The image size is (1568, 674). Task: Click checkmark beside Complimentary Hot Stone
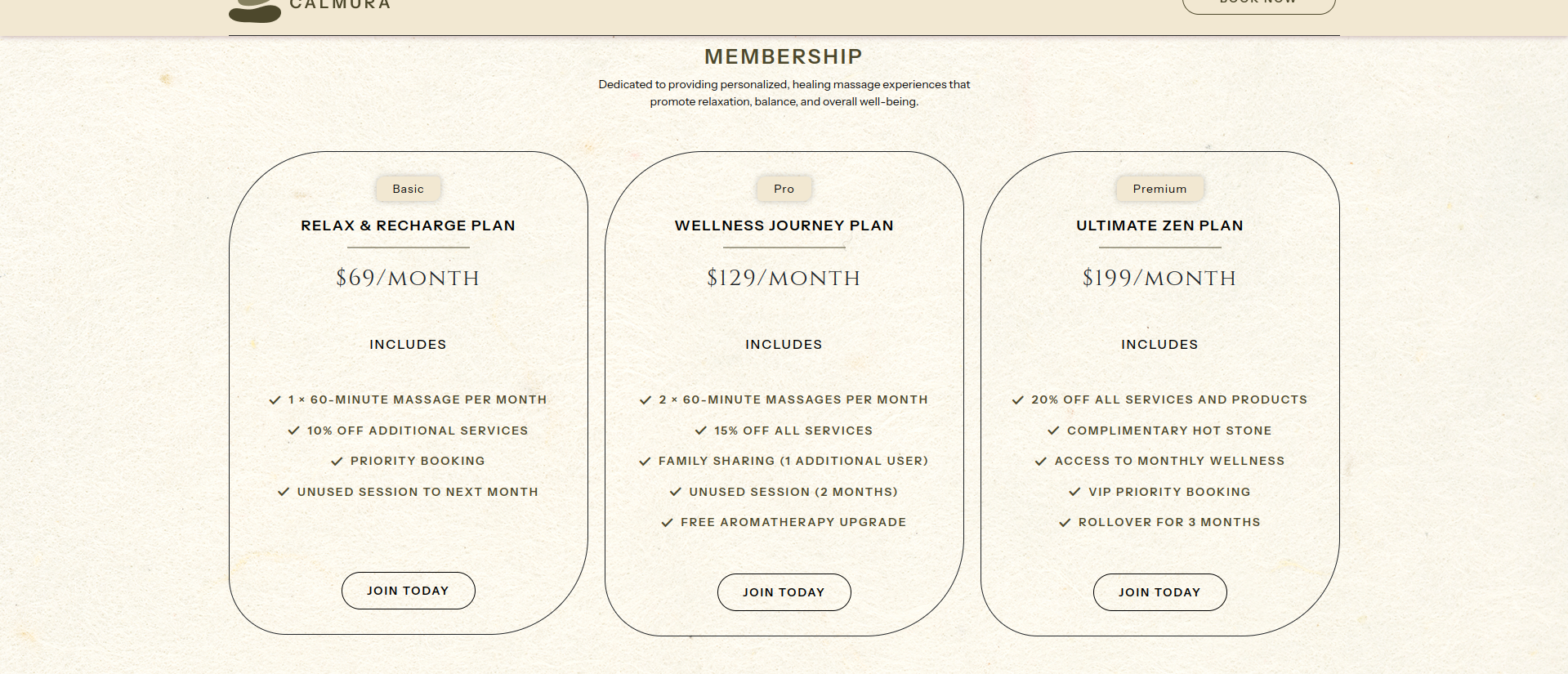[1054, 431]
